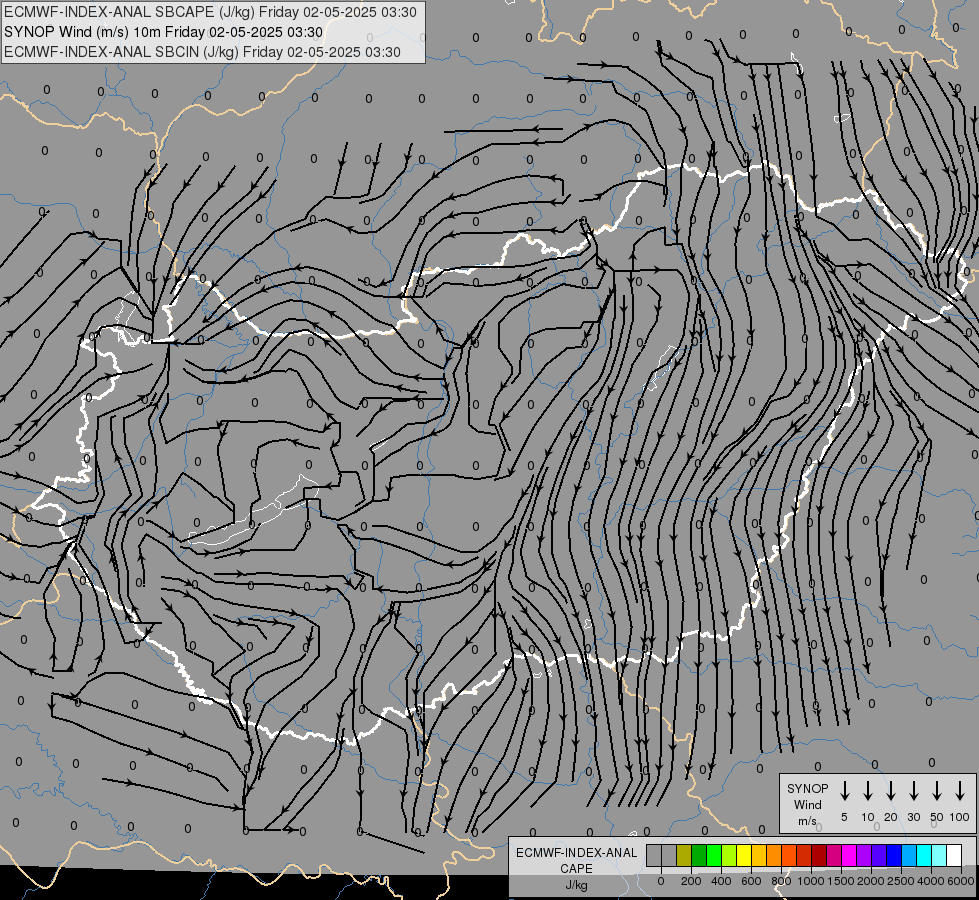Pick the pure yellow swatch left of 600
The height and width of the screenshot is (900, 979).
744,855
